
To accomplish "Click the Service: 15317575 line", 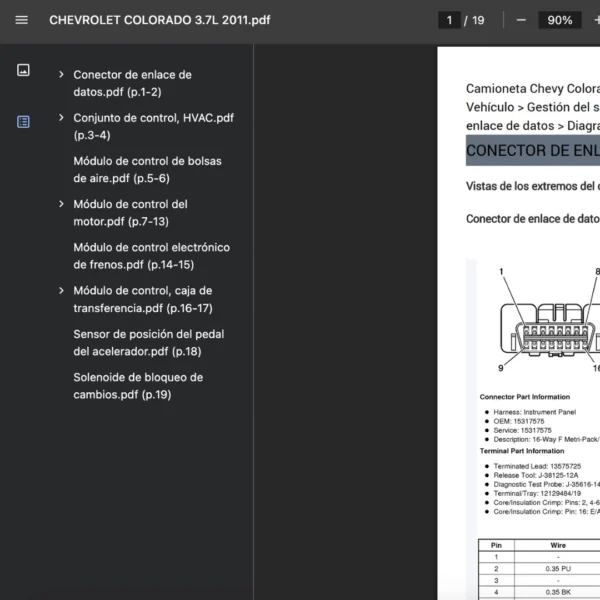I will click(522, 430).
